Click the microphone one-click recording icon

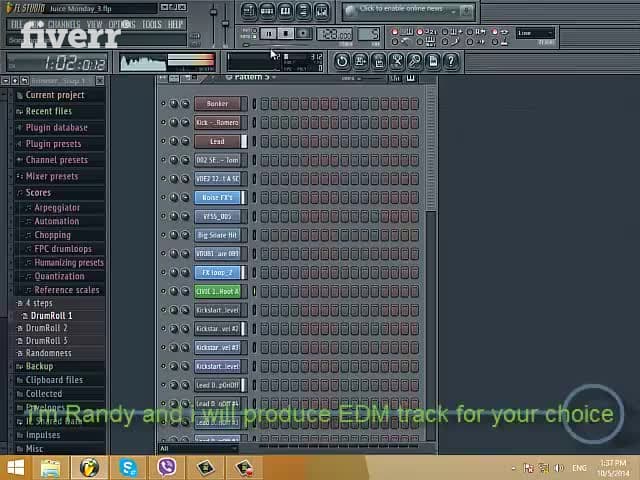click(x=415, y=62)
